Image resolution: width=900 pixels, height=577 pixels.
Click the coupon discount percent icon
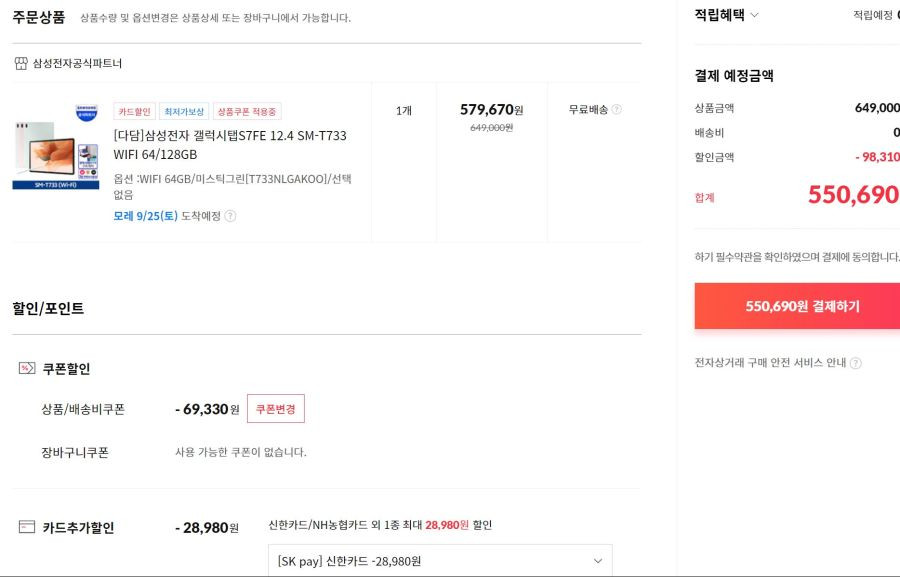click(x=27, y=368)
